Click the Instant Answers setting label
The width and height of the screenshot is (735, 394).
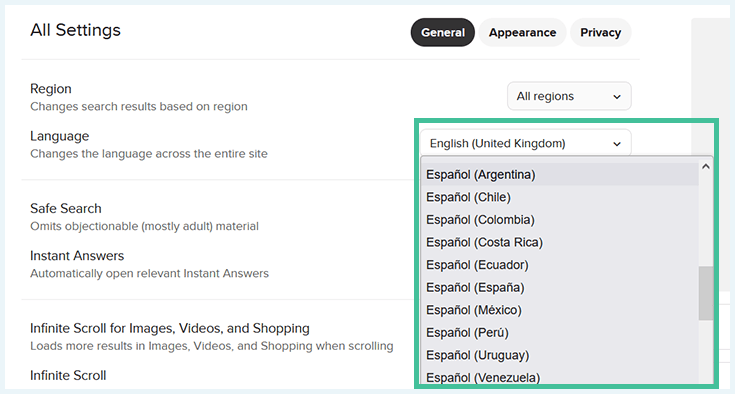pyautogui.click(x=77, y=255)
